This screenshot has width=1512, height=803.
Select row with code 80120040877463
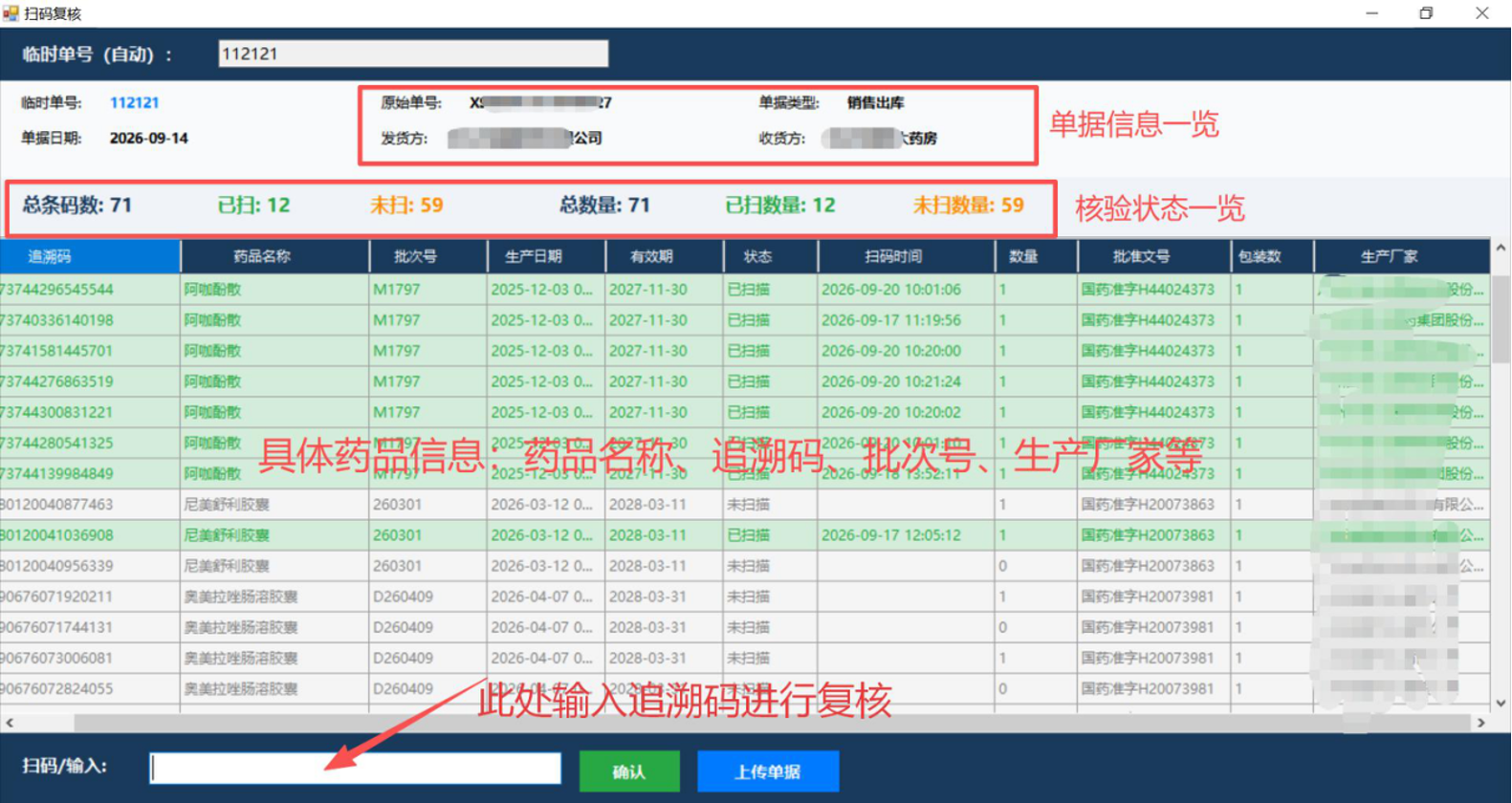pos(744,504)
